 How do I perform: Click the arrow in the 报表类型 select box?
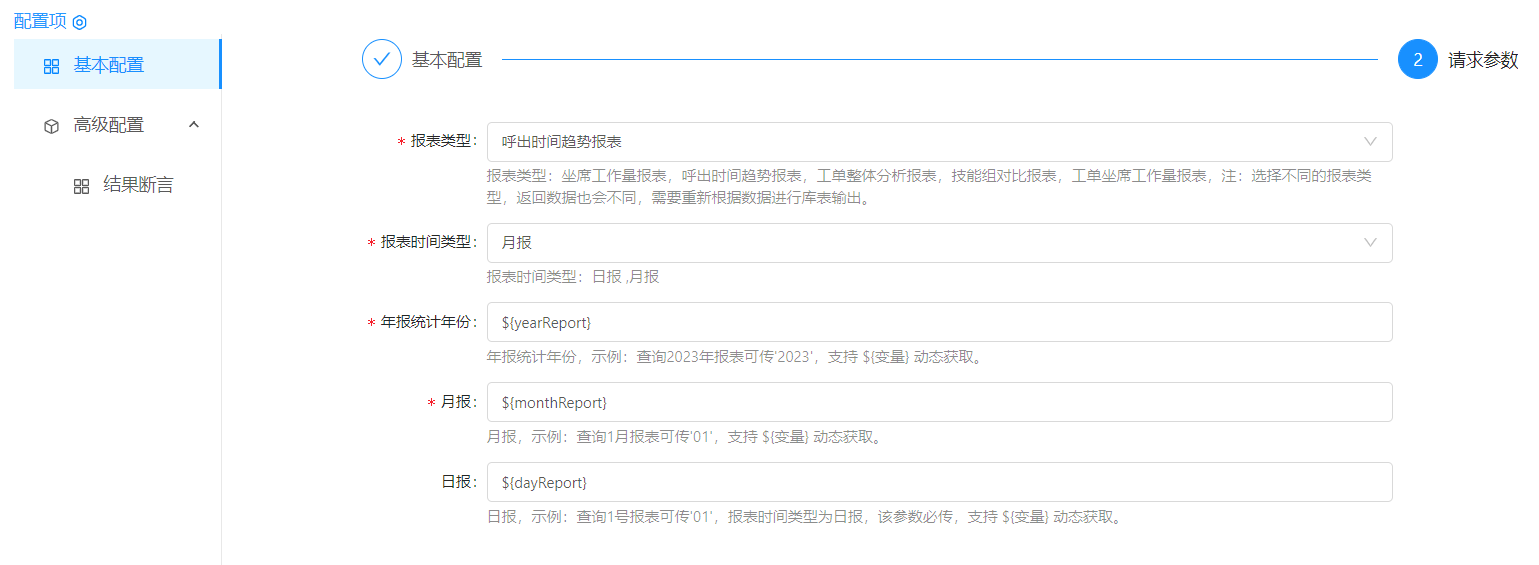click(x=1370, y=142)
